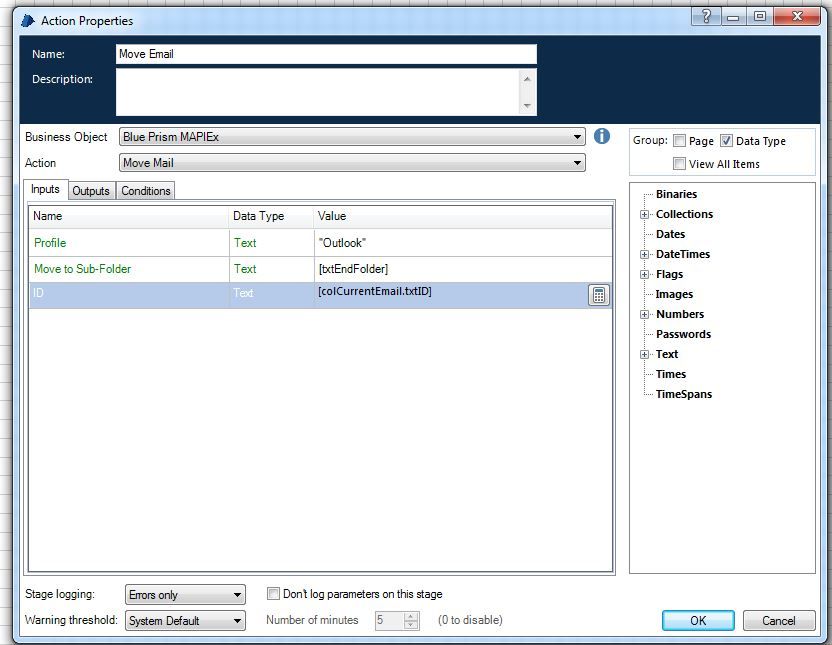
Task: Check Don't log parameters on this stage
Action: coord(273,594)
